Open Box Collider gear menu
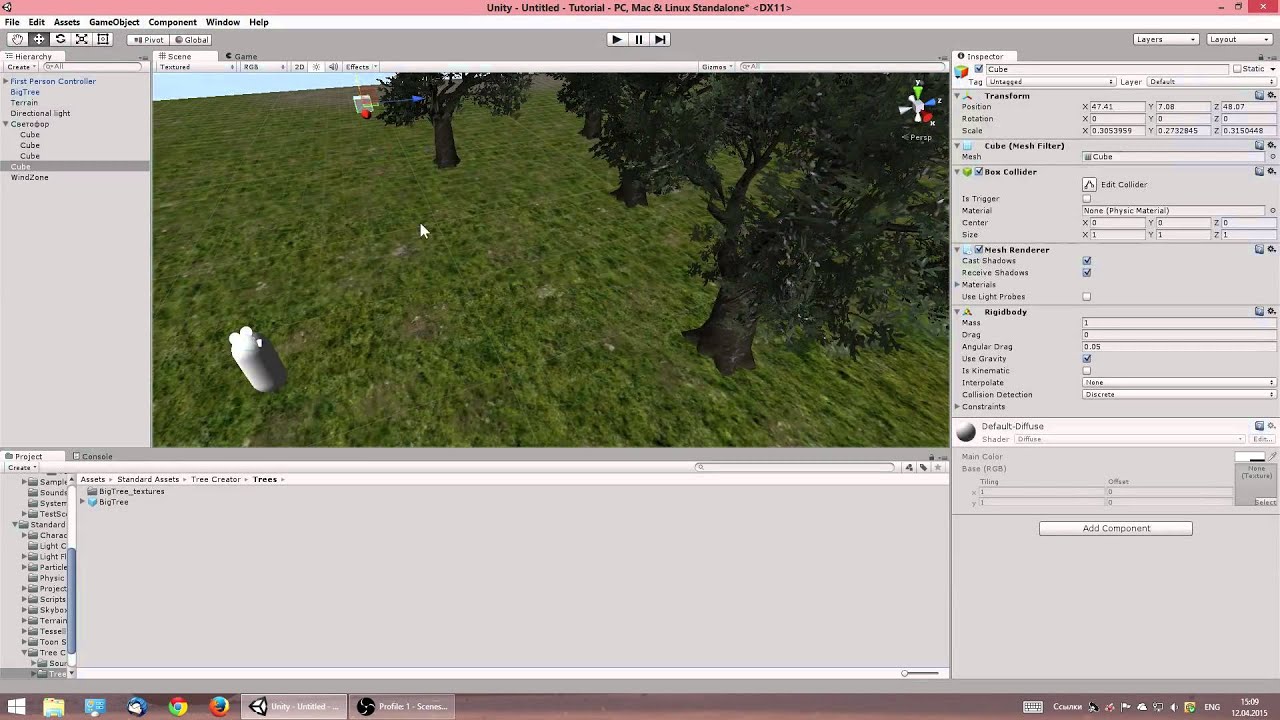The image size is (1280, 720). pyautogui.click(x=1271, y=171)
